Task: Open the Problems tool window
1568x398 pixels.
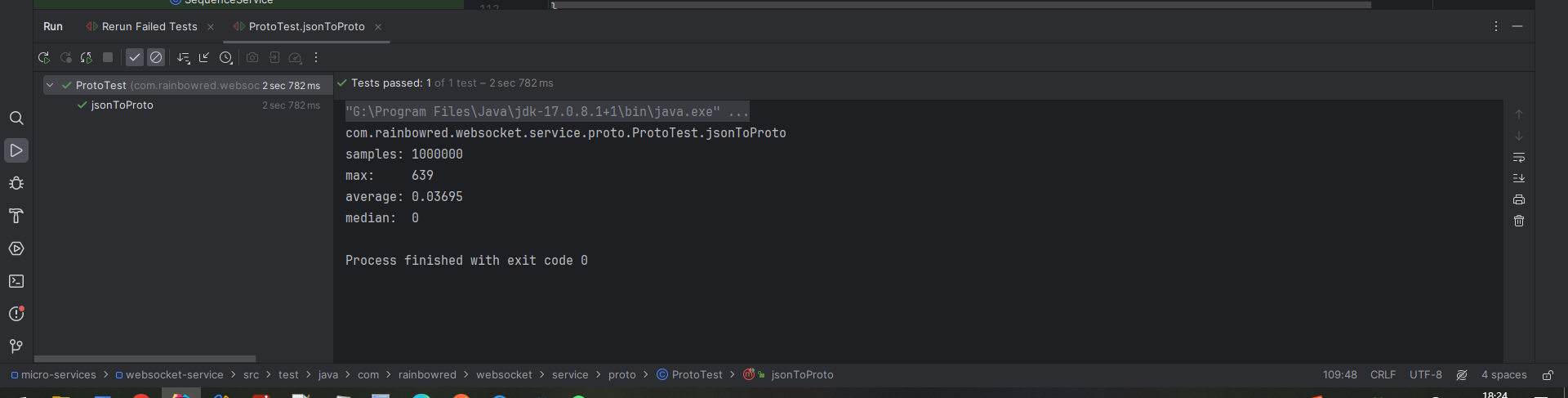Action: (16, 314)
